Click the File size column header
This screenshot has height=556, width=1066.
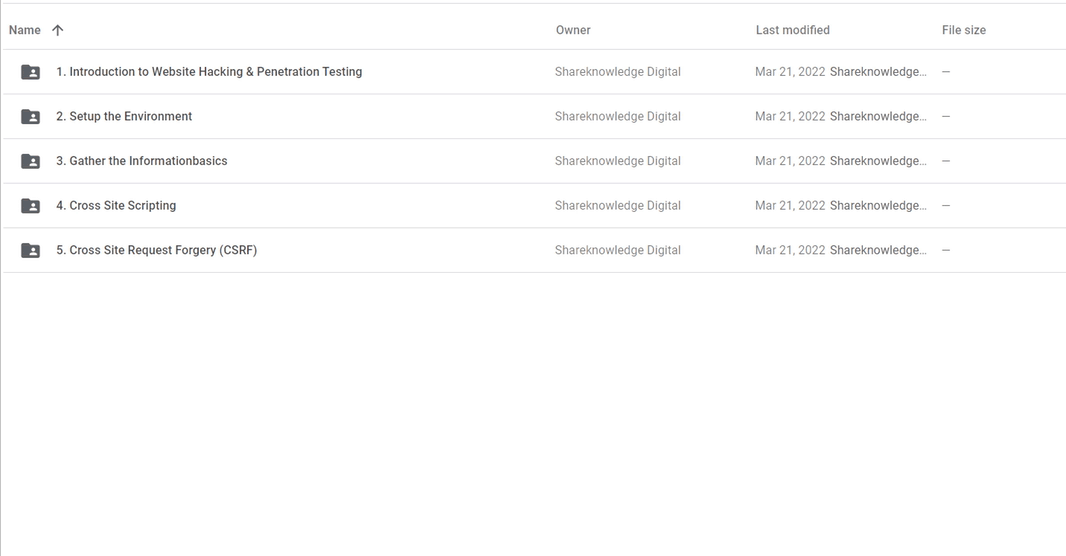963,30
